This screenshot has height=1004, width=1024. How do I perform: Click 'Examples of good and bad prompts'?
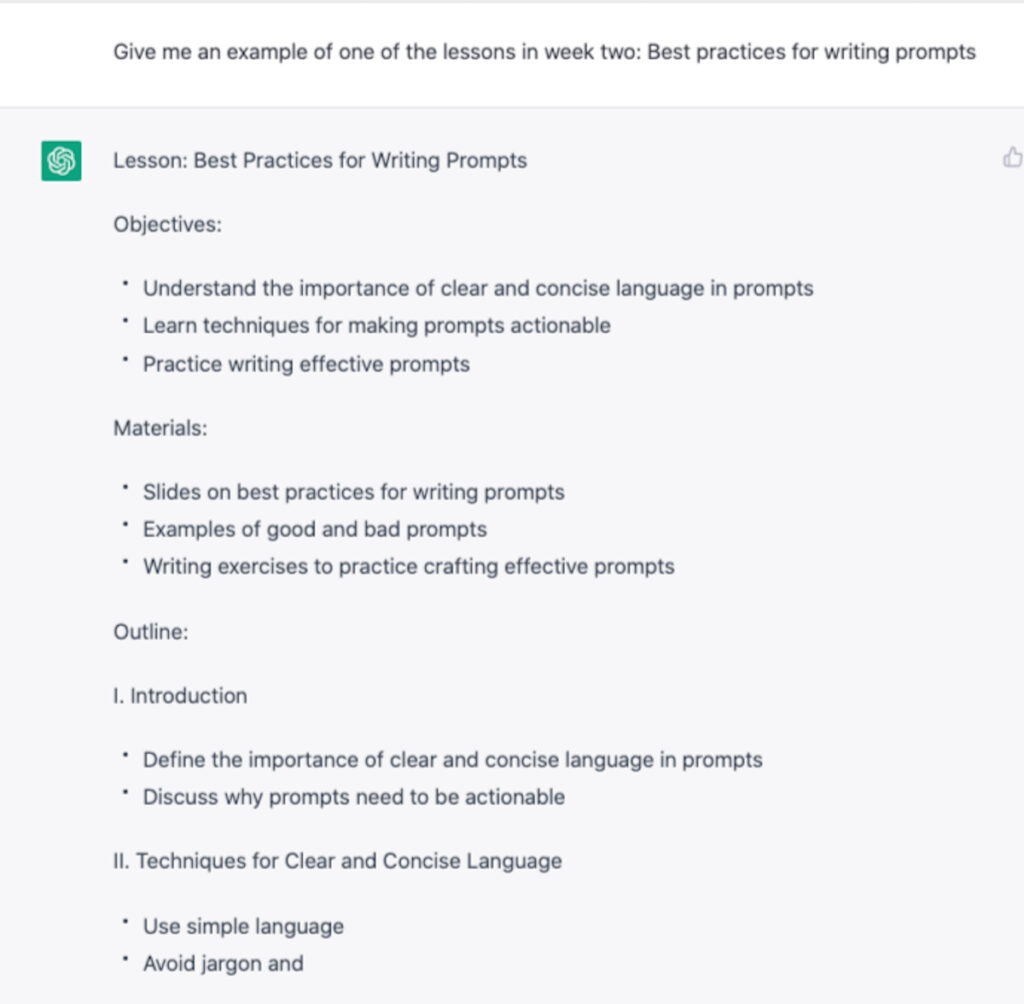(315, 530)
